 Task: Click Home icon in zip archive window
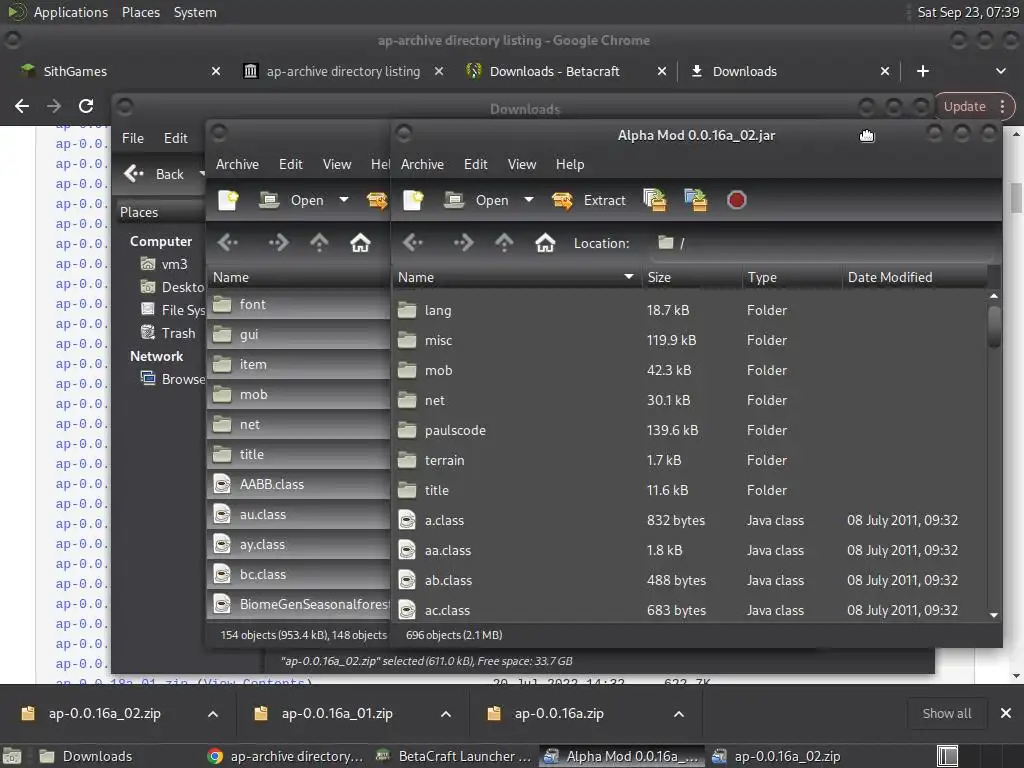tap(360, 243)
